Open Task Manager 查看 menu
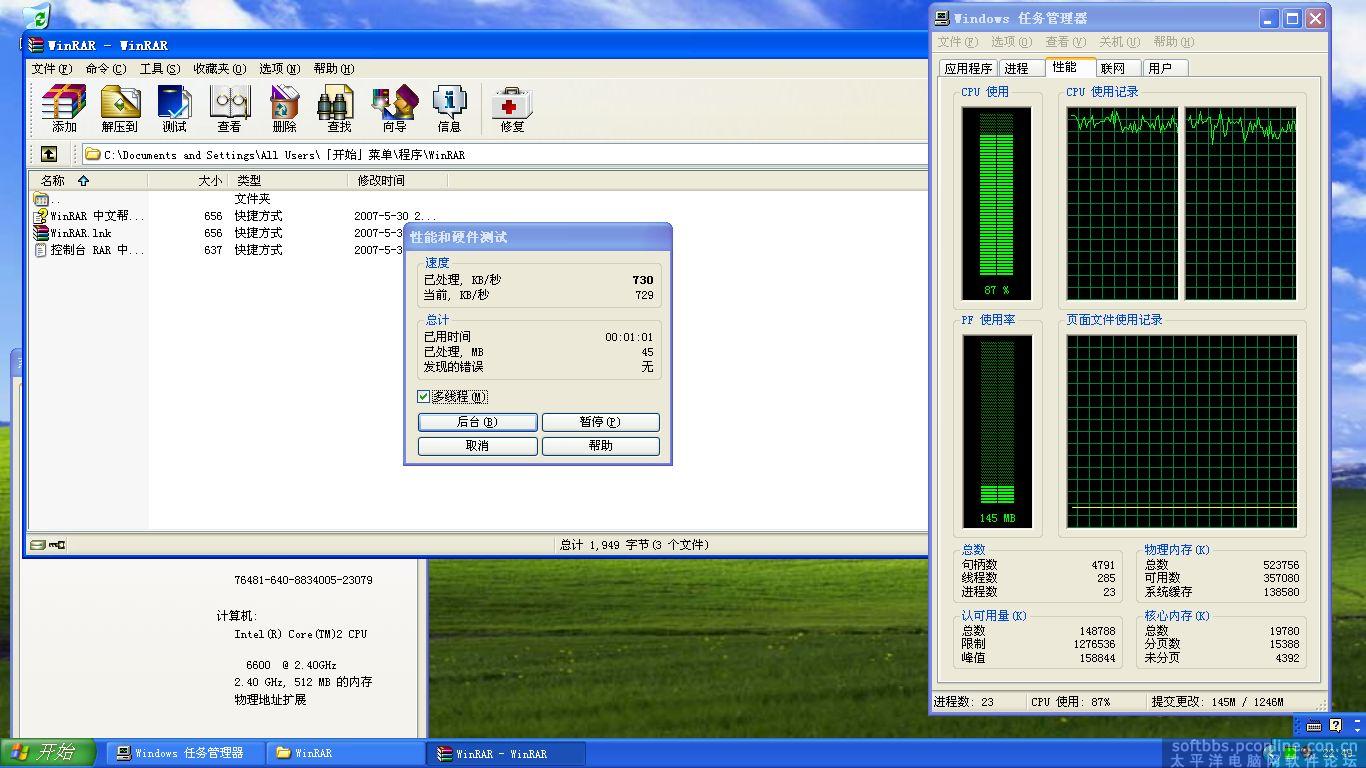This screenshot has height=768, width=1366. (x=1066, y=42)
